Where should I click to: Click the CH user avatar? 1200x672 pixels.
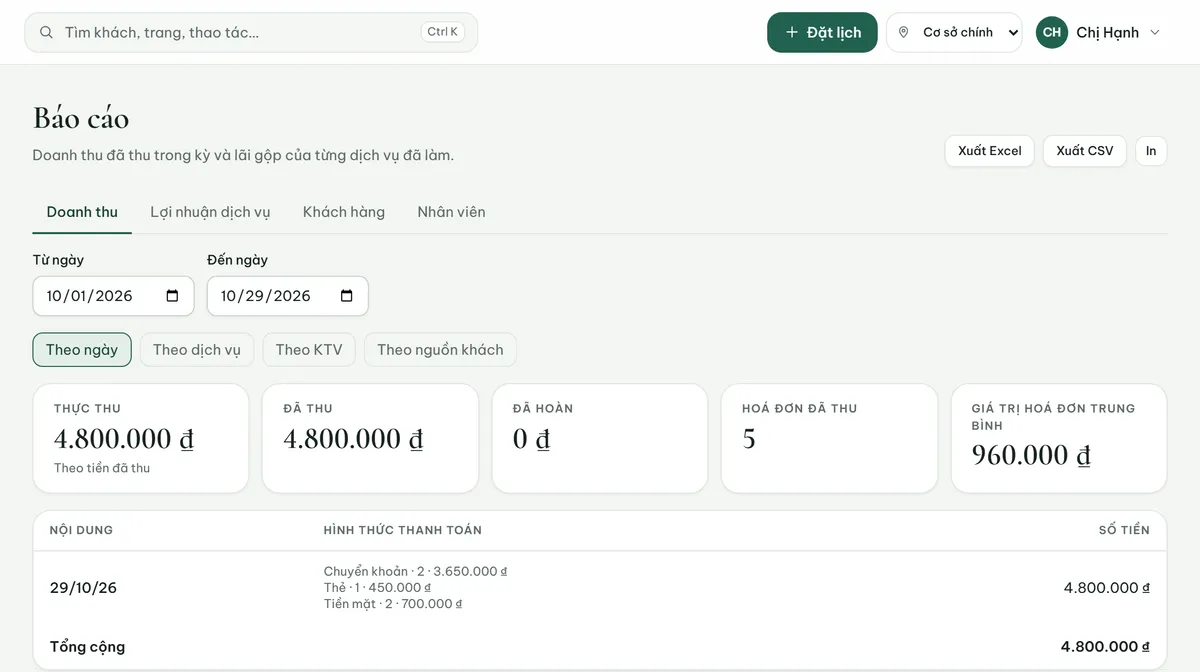(1052, 32)
